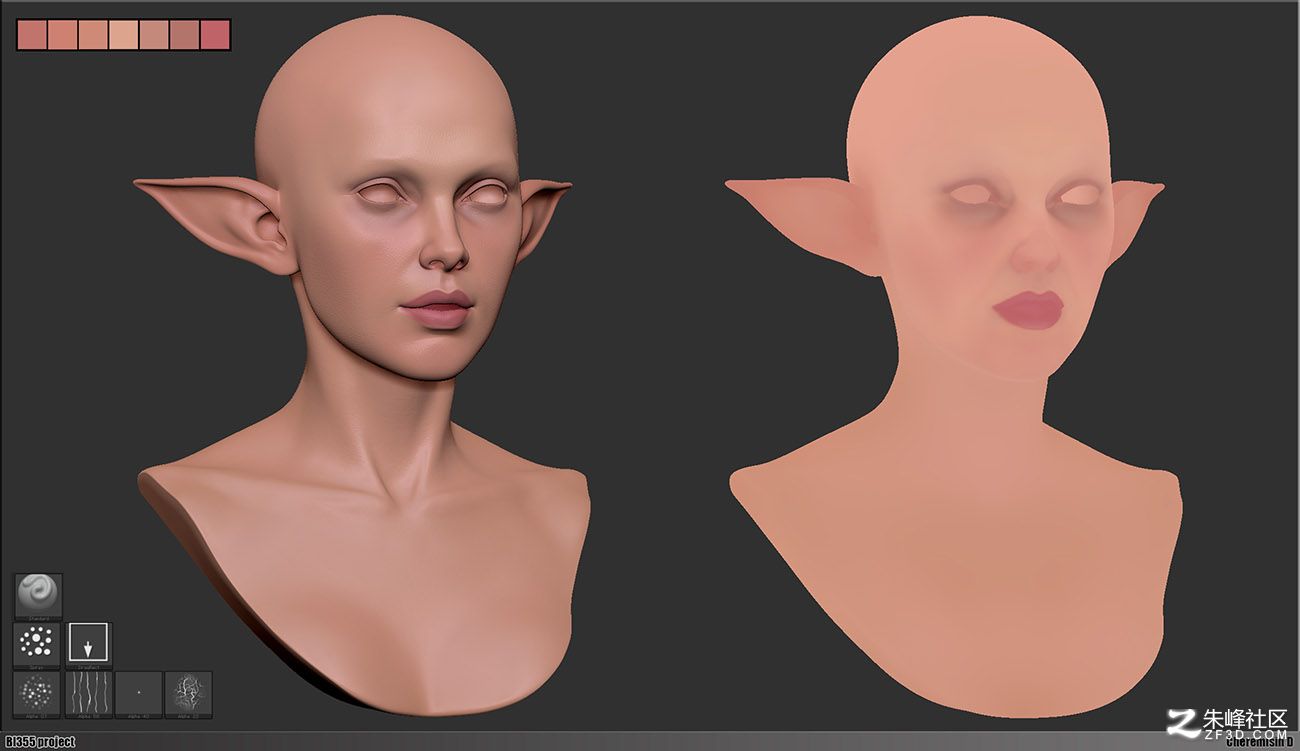Pick the cracked veins alpha thumbnail
This screenshot has height=751, width=1300.
point(188,694)
